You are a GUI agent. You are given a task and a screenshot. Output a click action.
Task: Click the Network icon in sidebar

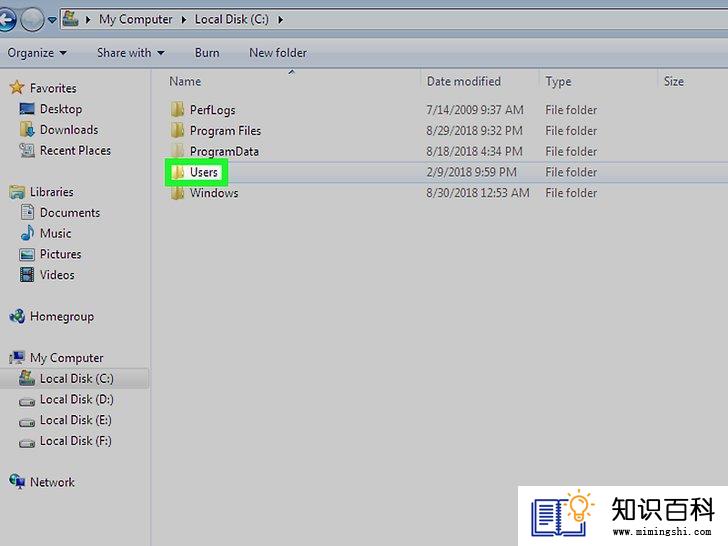[x=17, y=481]
